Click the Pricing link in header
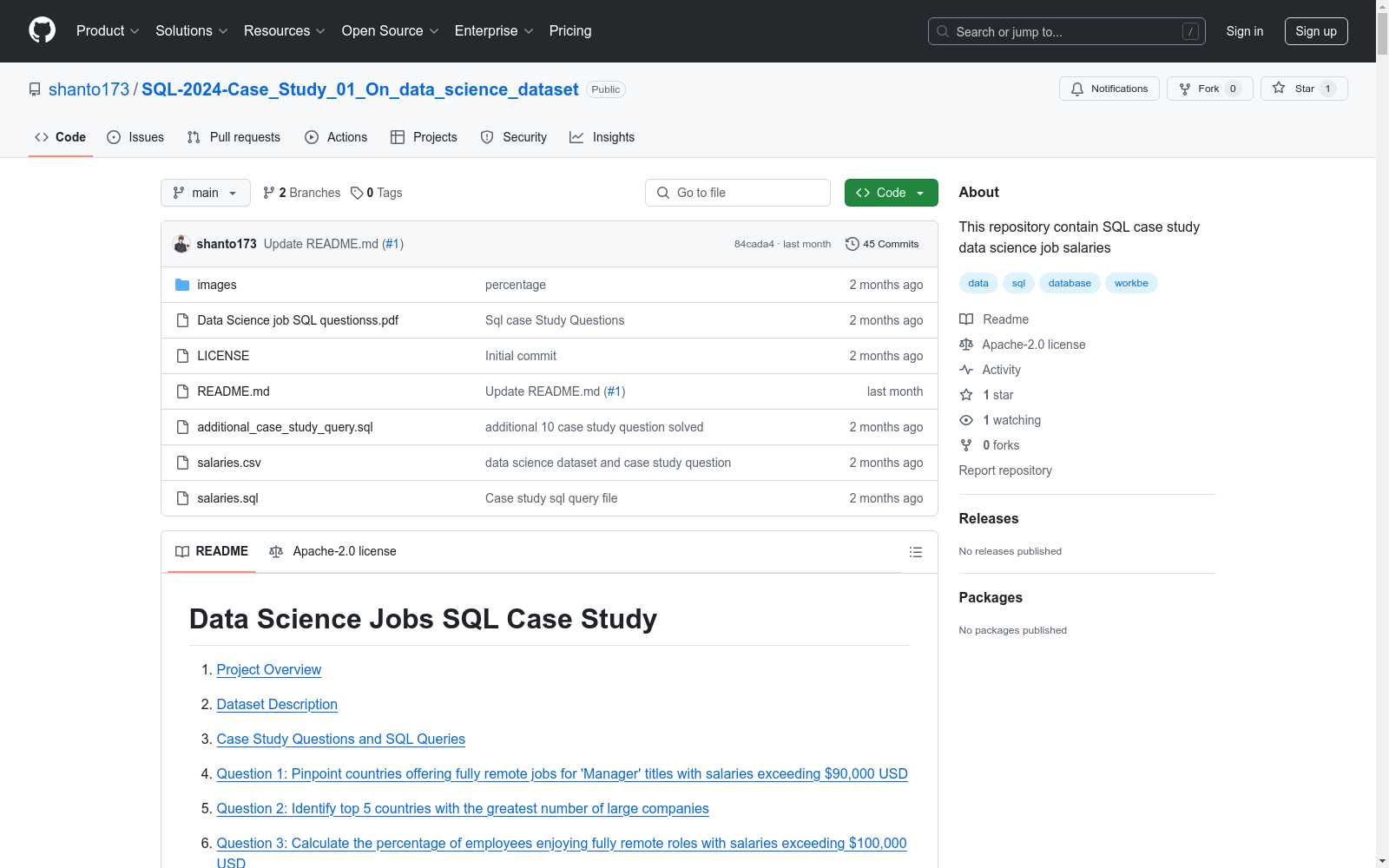1389x868 pixels. (570, 31)
